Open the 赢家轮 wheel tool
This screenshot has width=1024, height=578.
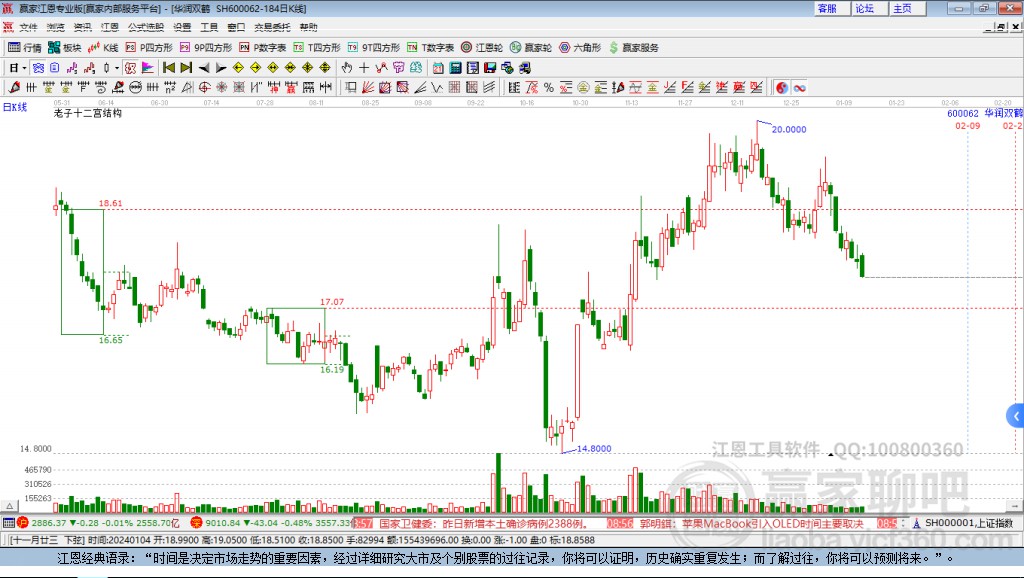coord(531,47)
